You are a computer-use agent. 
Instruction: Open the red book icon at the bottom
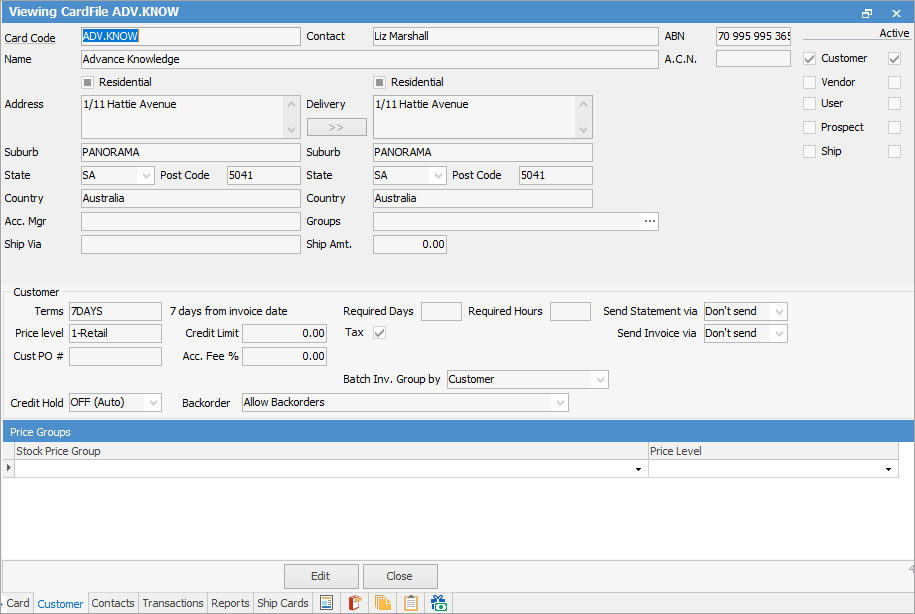point(354,603)
